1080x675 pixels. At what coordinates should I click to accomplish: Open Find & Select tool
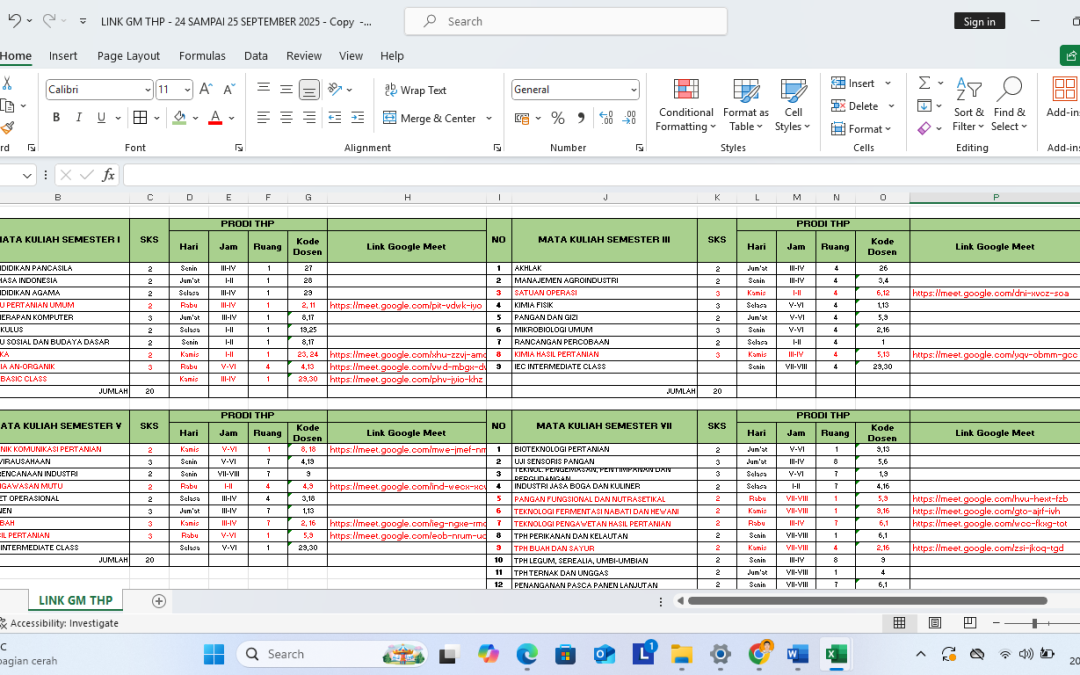coord(1009,90)
